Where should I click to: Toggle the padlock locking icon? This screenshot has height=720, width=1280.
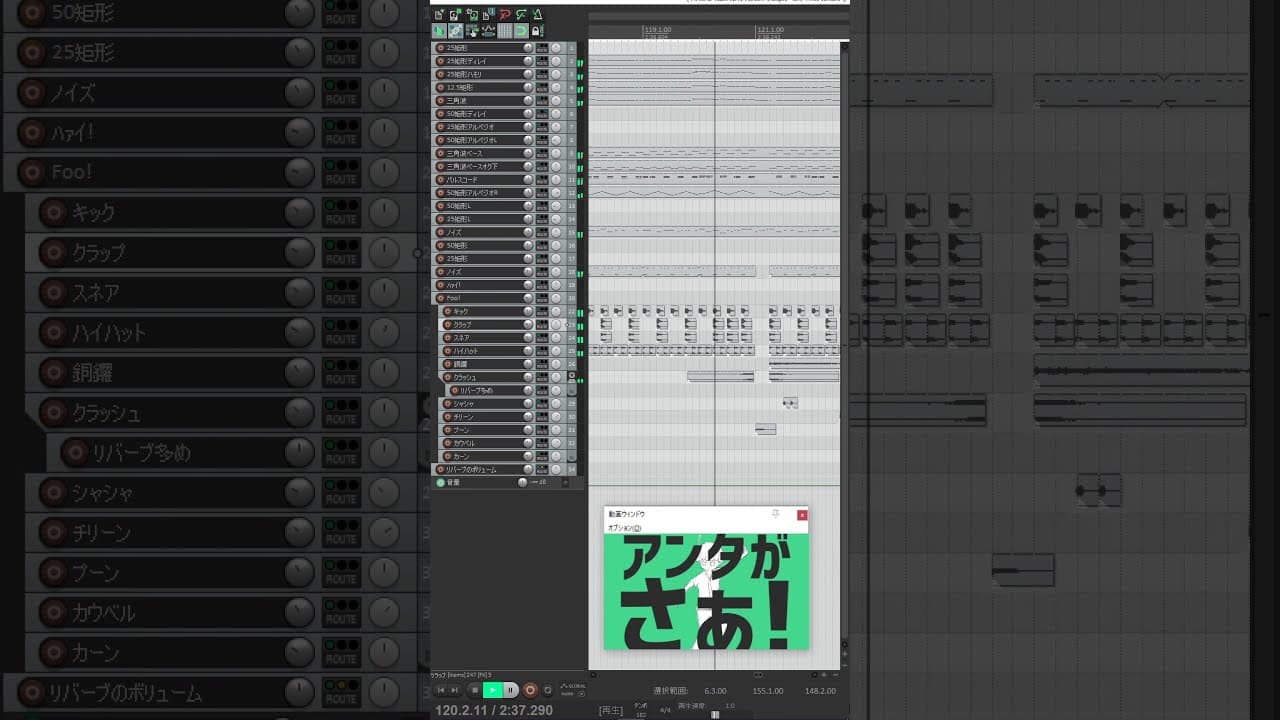click(x=536, y=31)
